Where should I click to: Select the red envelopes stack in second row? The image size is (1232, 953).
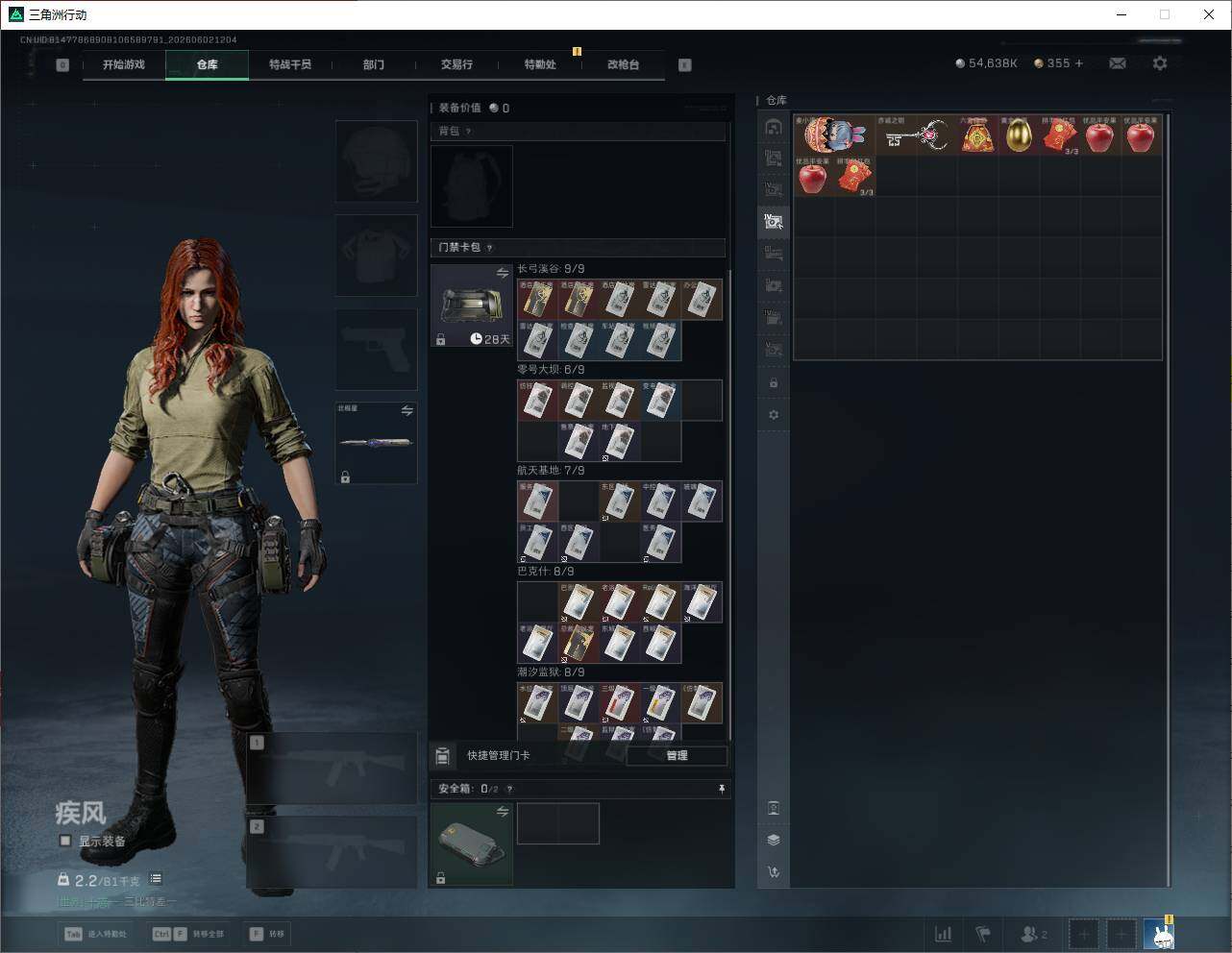coord(855,177)
